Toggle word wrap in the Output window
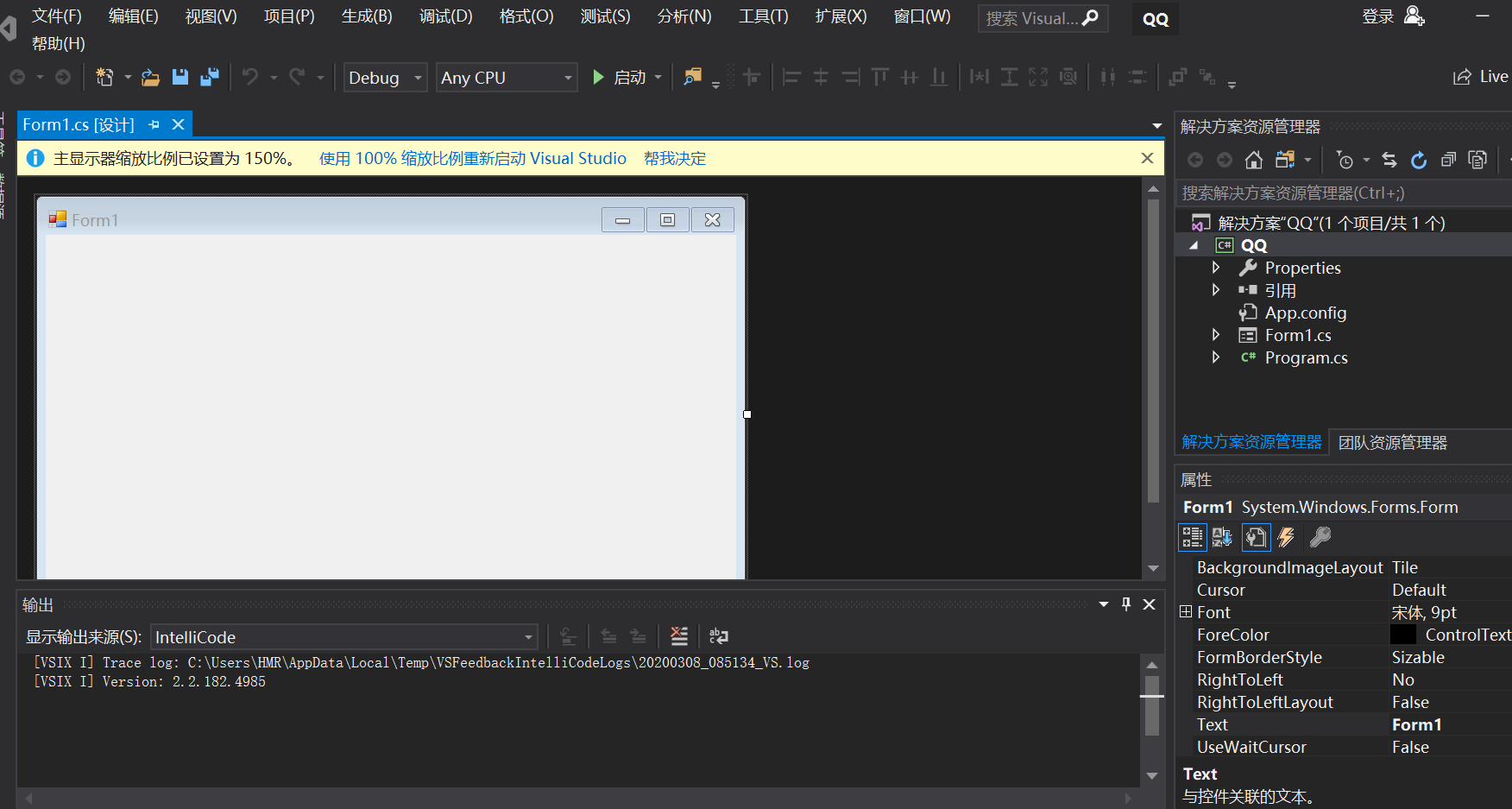This screenshot has height=809, width=1512. pos(718,636)
